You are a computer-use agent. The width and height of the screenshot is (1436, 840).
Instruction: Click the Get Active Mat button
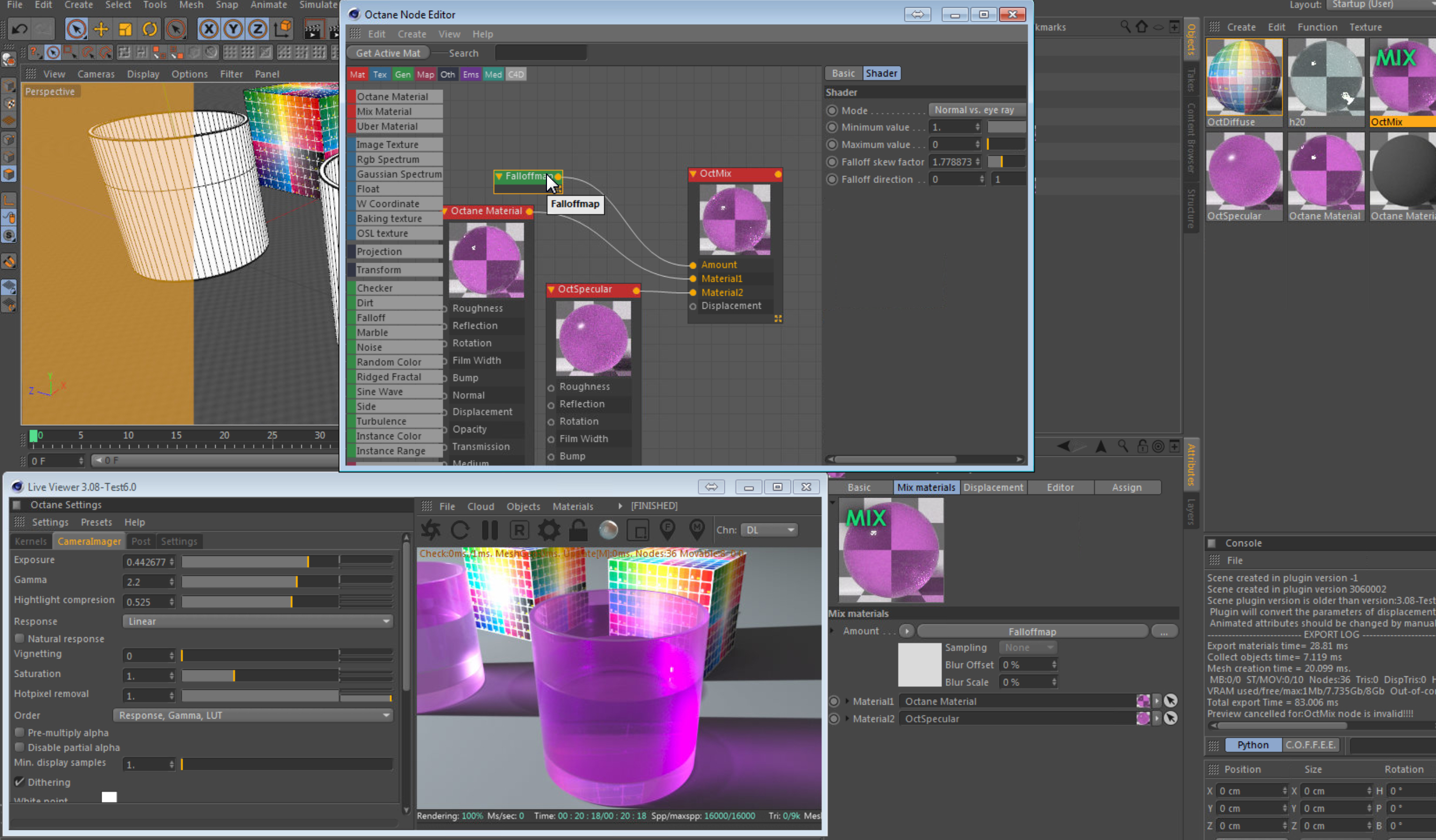click(x=388, y=53)
